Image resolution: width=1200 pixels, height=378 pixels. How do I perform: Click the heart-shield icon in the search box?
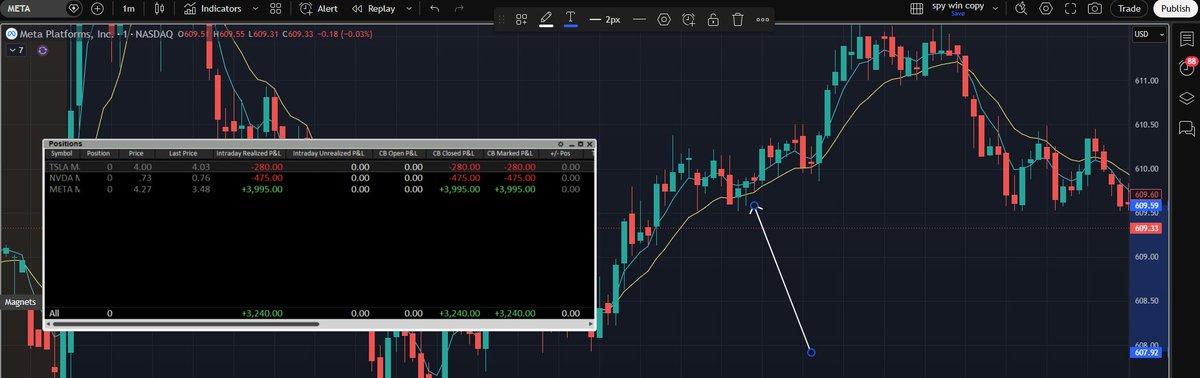click(74, 8)
